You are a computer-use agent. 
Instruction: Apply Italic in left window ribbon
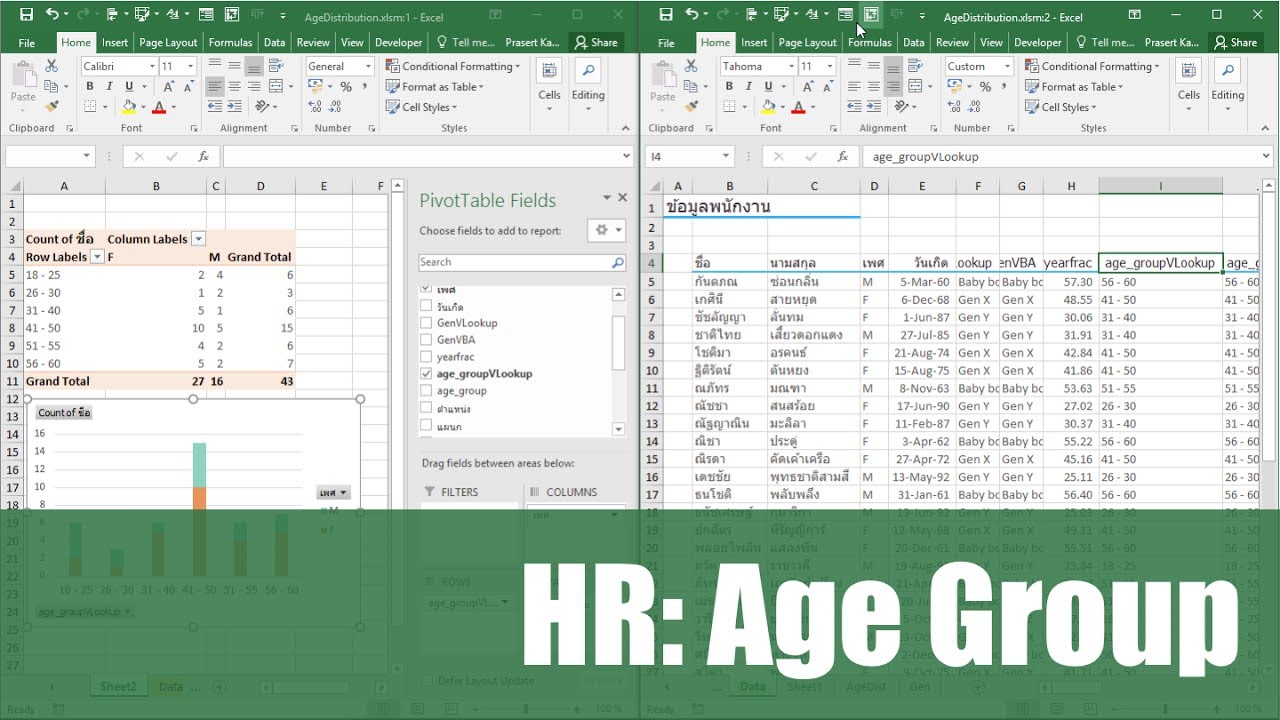(110, 87)
